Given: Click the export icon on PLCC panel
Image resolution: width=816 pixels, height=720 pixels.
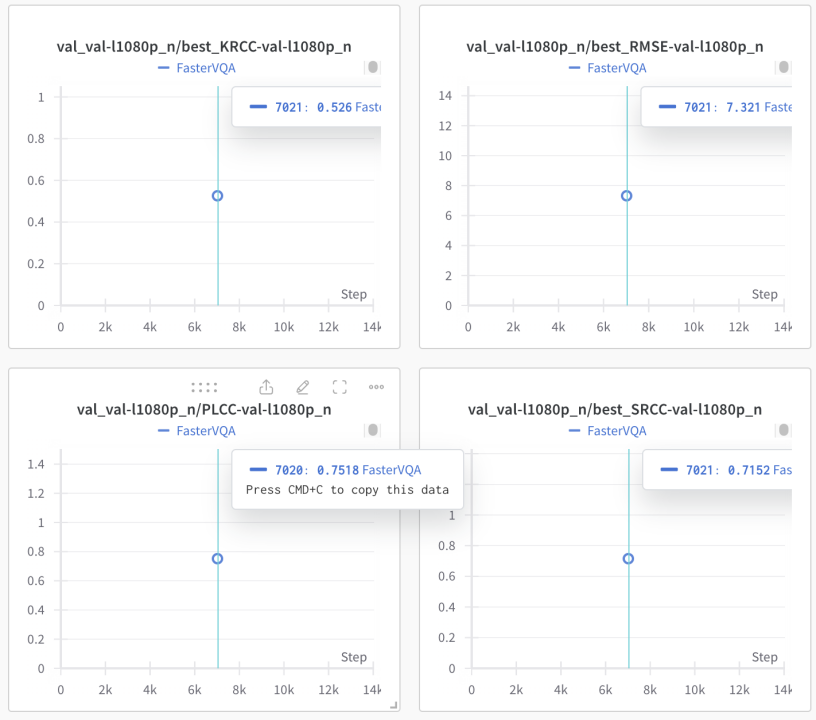Looking at the screenshot, I should [266, 387].
